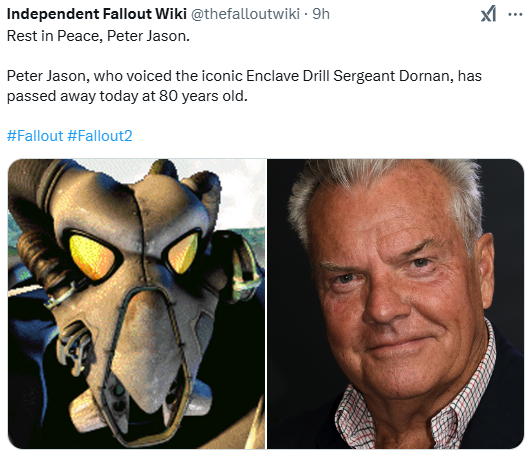View the grey-haired man's portrait photo

[395, 304]
